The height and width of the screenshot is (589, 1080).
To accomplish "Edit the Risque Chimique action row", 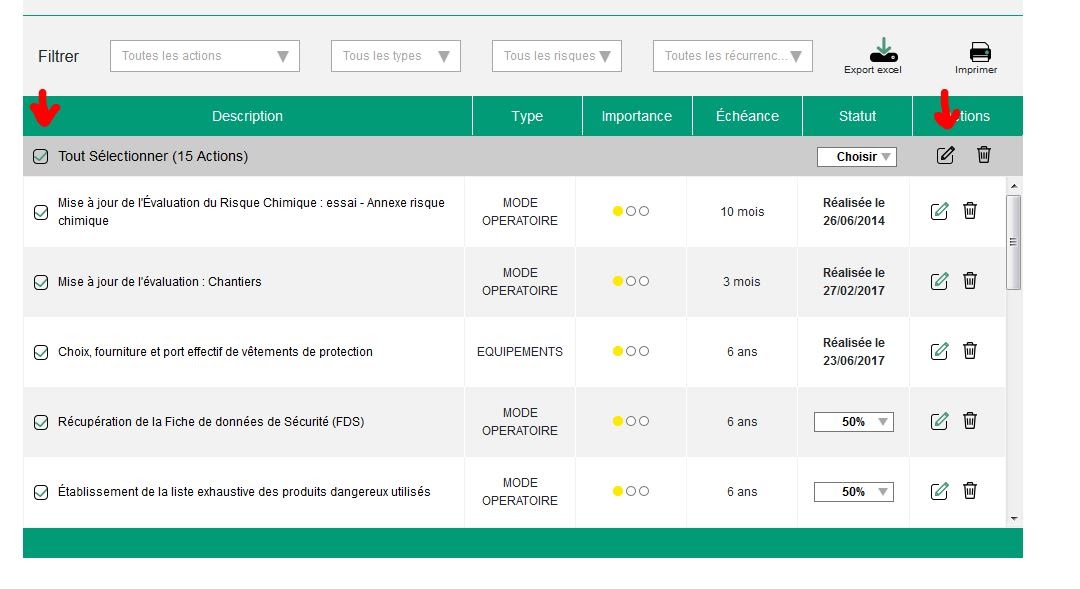I will 939,211.
